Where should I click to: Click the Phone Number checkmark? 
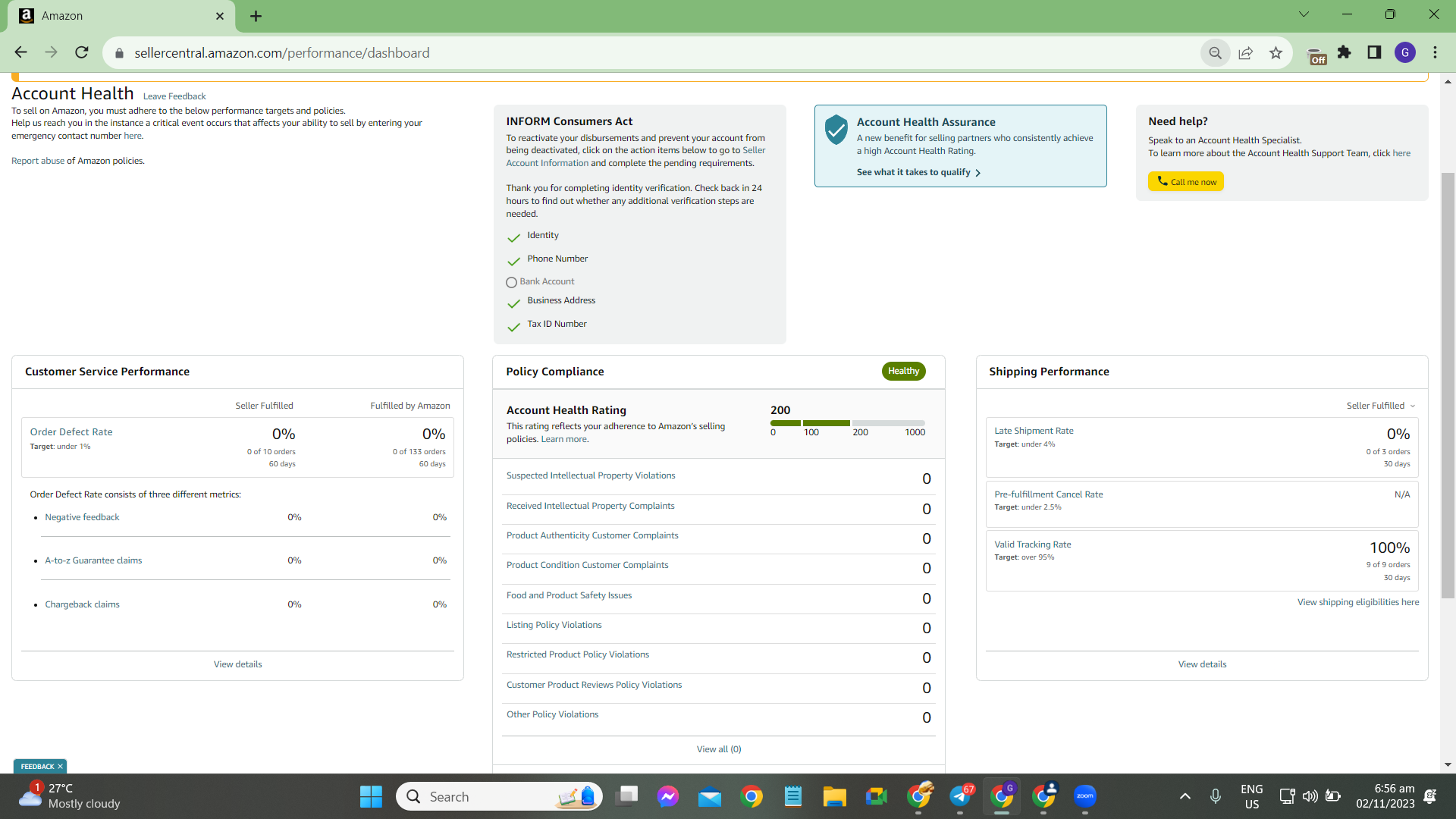pyautogui.click(x=513, y=261)
